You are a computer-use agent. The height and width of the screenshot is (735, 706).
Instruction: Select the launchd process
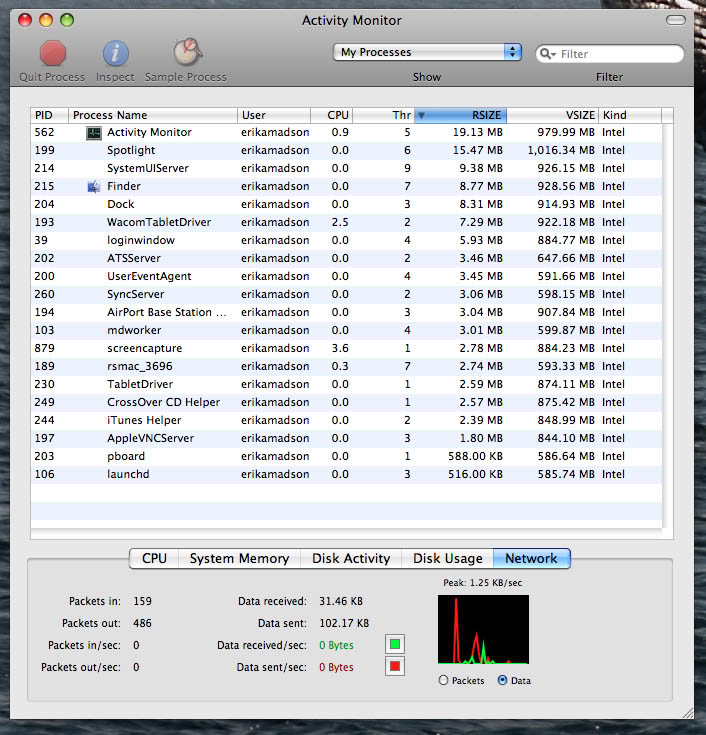tap(346, 474)
